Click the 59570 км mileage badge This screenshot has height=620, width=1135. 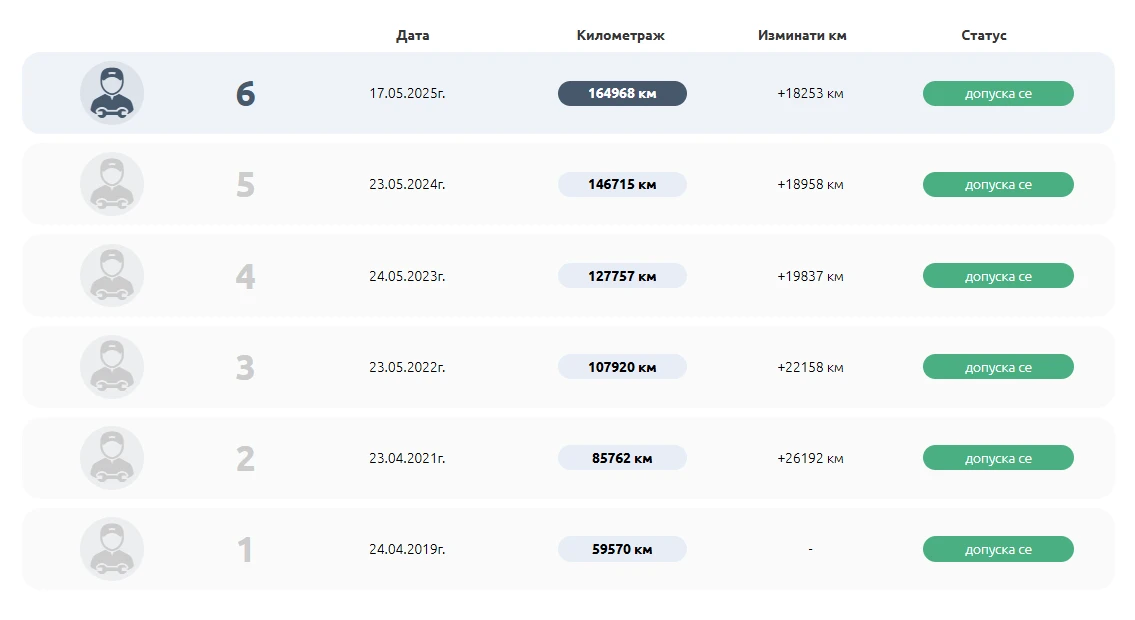622,549
